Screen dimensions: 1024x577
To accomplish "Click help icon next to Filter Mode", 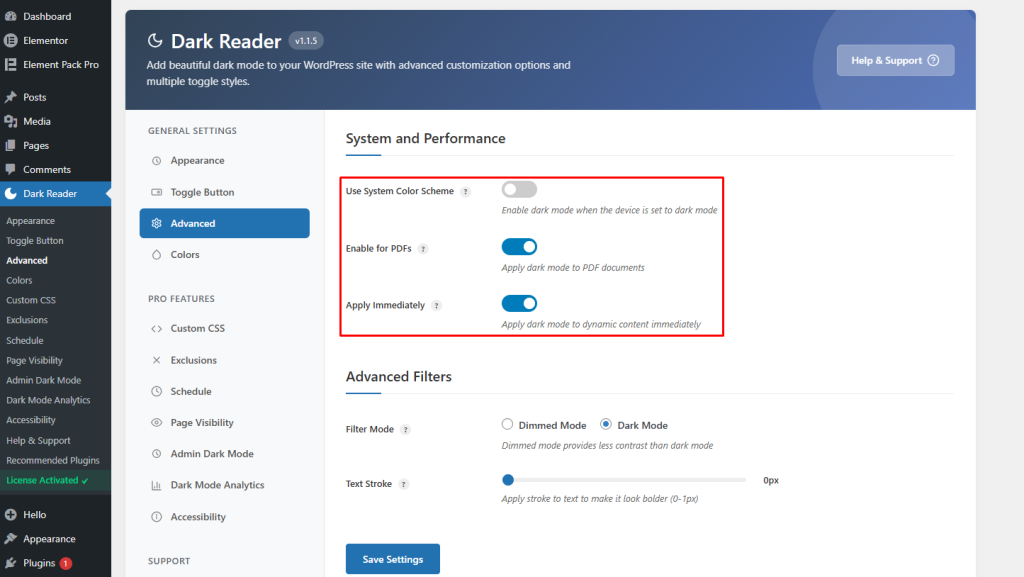I will (406, 429).
